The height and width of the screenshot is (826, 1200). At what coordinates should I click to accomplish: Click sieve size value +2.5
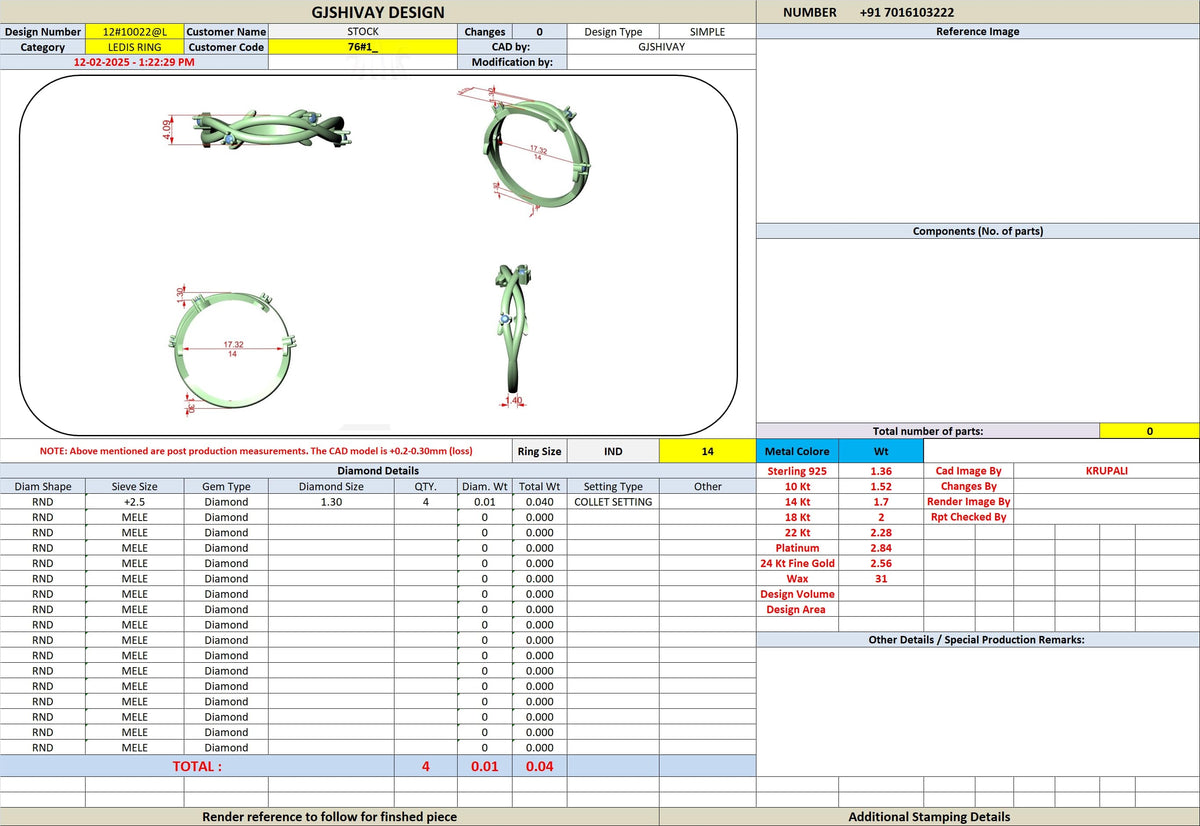(x=135, y=501)
